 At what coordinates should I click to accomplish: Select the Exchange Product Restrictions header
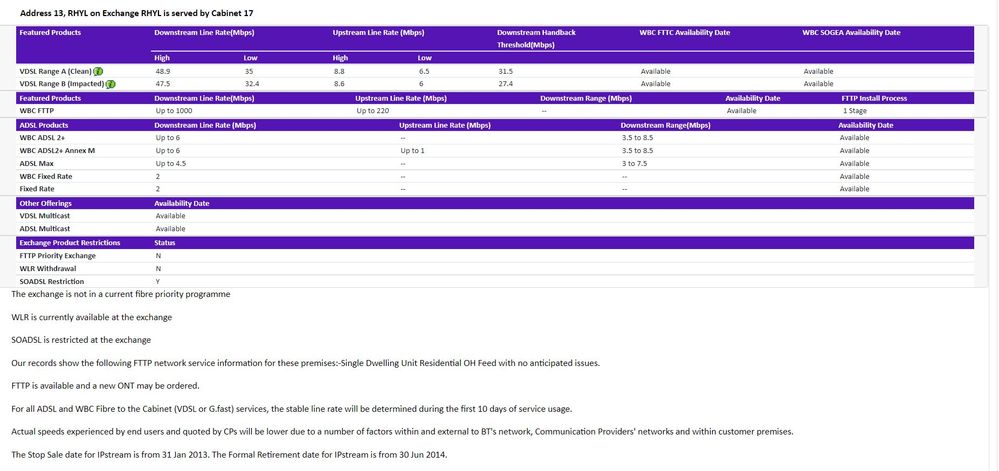pyautogui.click(x=70, y=243)
